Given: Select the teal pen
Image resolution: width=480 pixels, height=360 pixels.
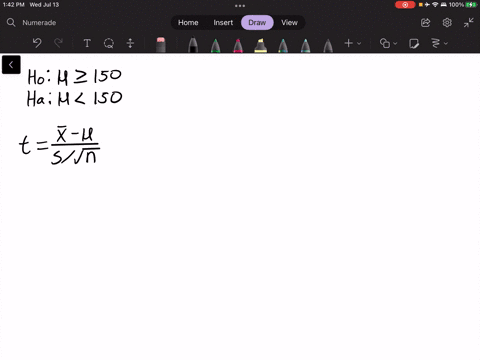Looking at the screenshot, I should [283, 45].
